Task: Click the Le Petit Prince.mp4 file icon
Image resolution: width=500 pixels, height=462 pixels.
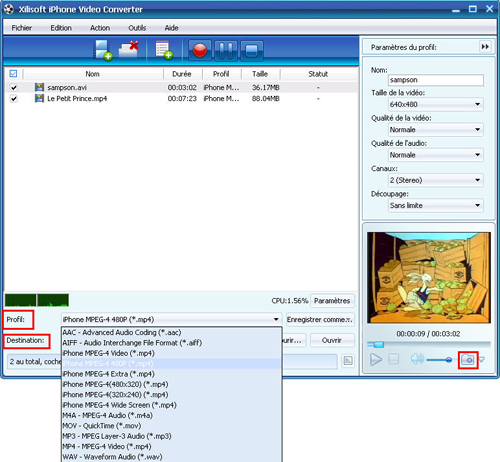Action: (x=39, y=98)
